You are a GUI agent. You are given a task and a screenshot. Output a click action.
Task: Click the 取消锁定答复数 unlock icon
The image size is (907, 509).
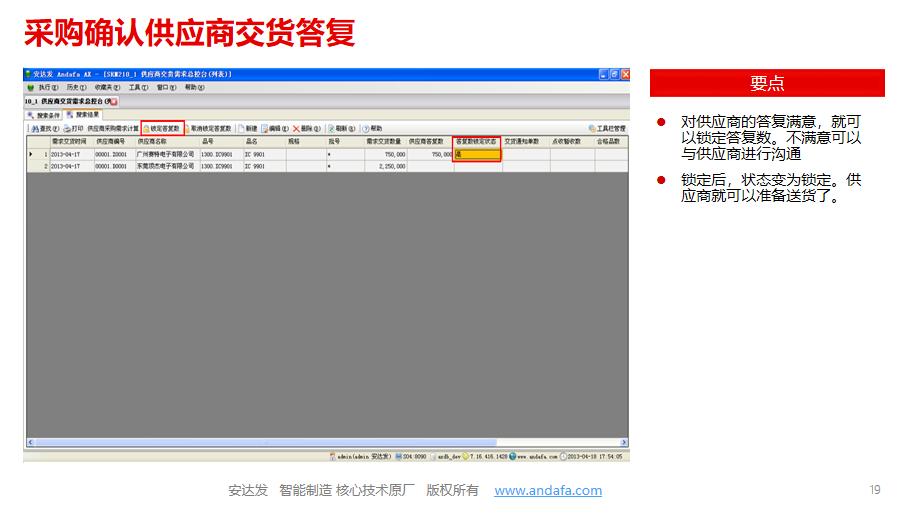coord(187,129)
